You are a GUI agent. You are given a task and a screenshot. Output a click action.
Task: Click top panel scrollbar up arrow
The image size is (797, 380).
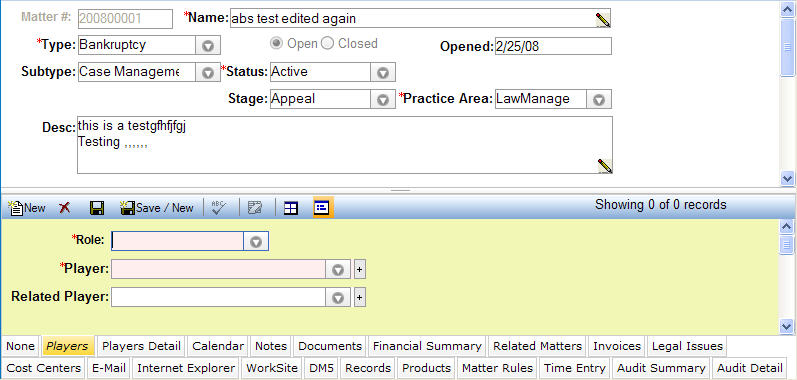click(x=787, y=10)
